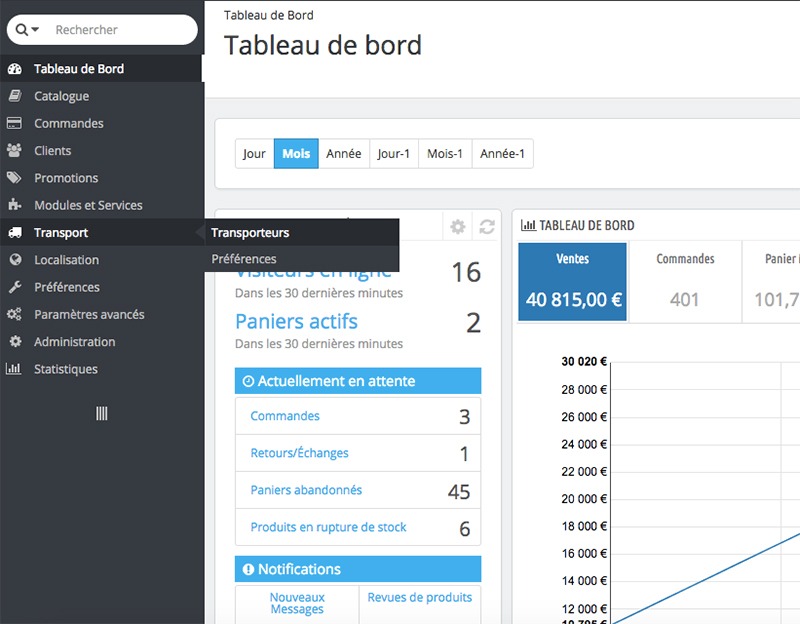Select the Mois-1 period option
The height and width of the screenshot is (624, 800).
pyautogui.click(x=444, y=154)
